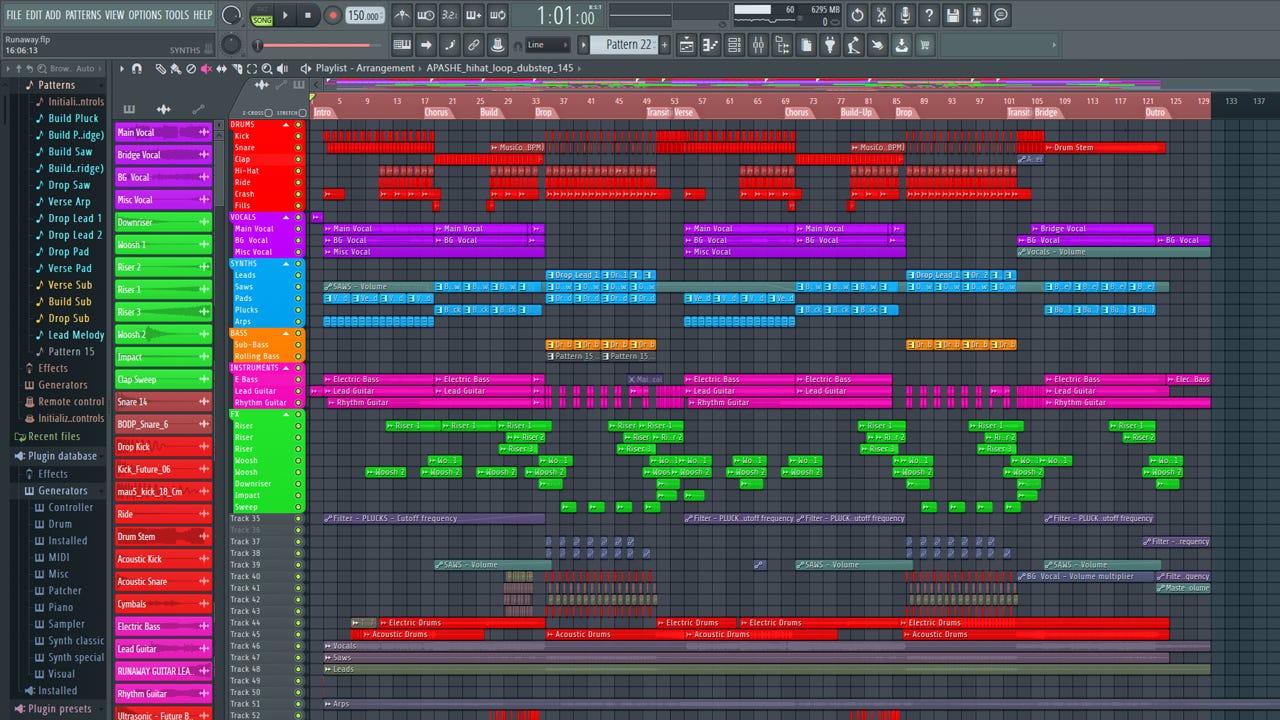Collapse the INSTRUMENTS track group
This screenshot has width=1280, height=720.
285,368
